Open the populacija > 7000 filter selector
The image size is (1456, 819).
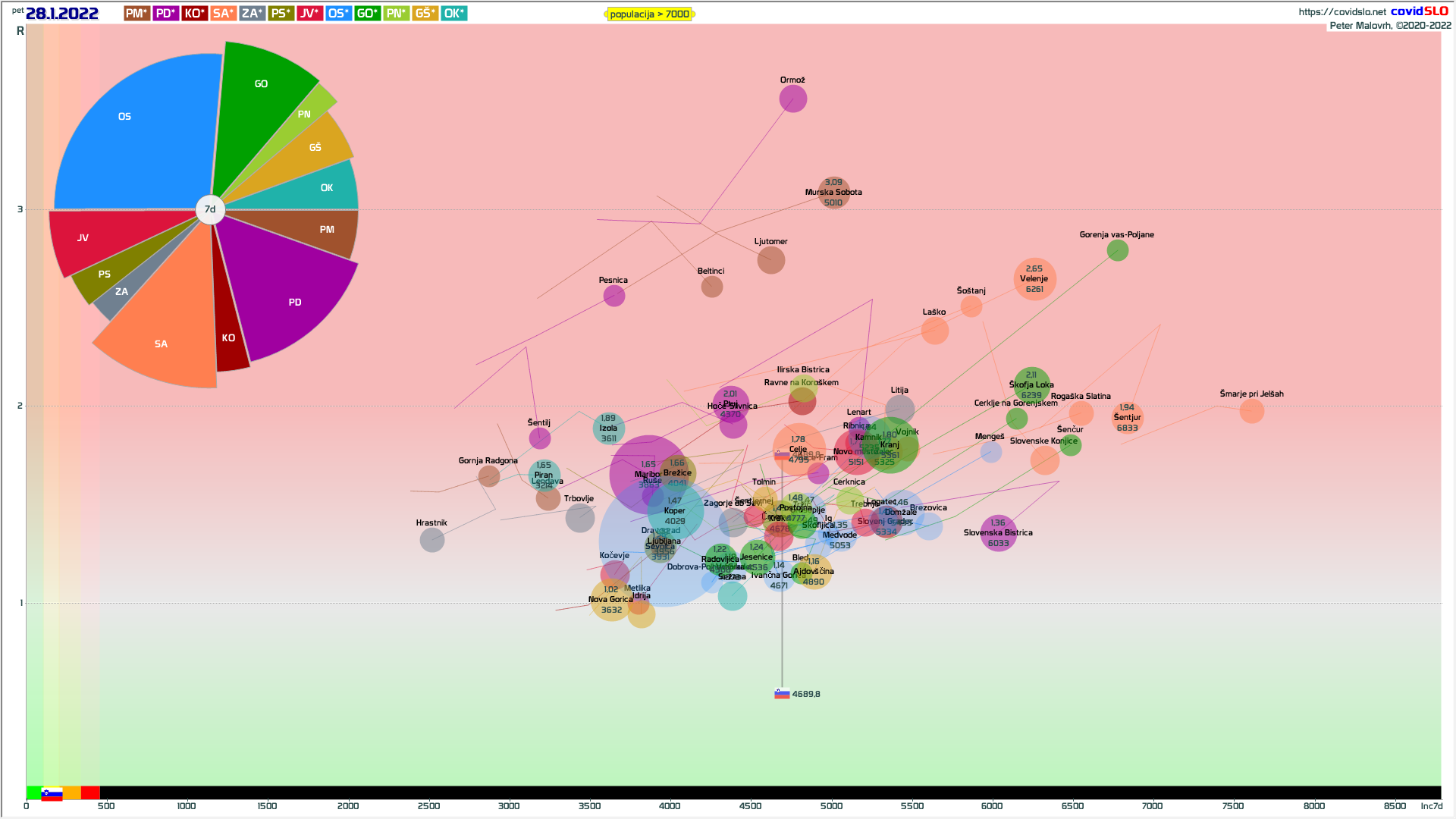[x=650, y=14]
